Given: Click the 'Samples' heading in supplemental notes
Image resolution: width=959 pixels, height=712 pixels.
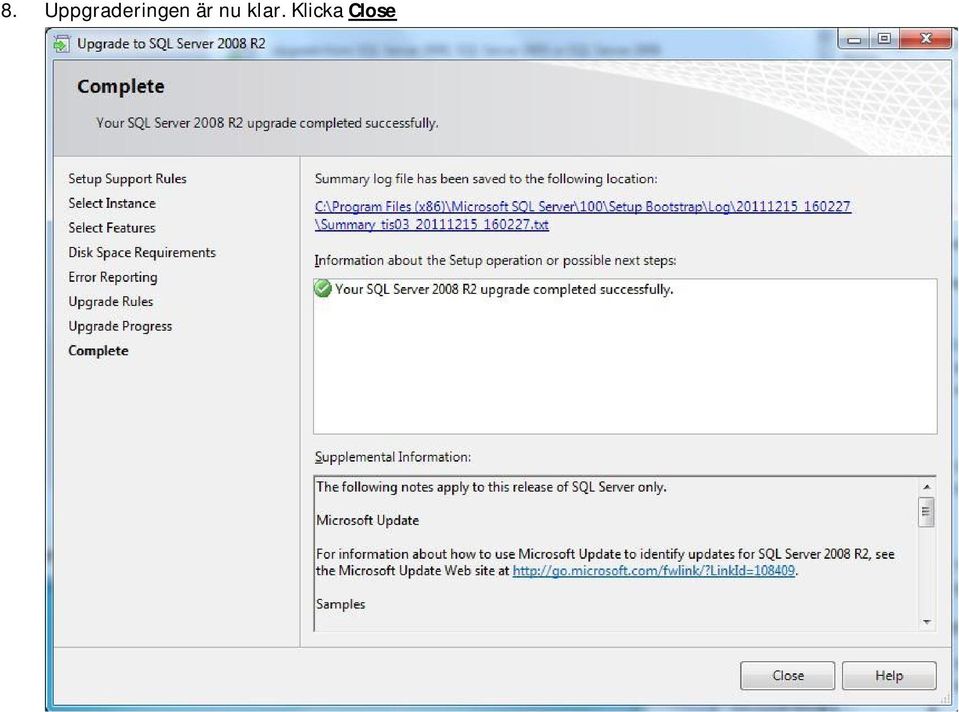Looking at the screenshot, I should [x=341, y=604].
